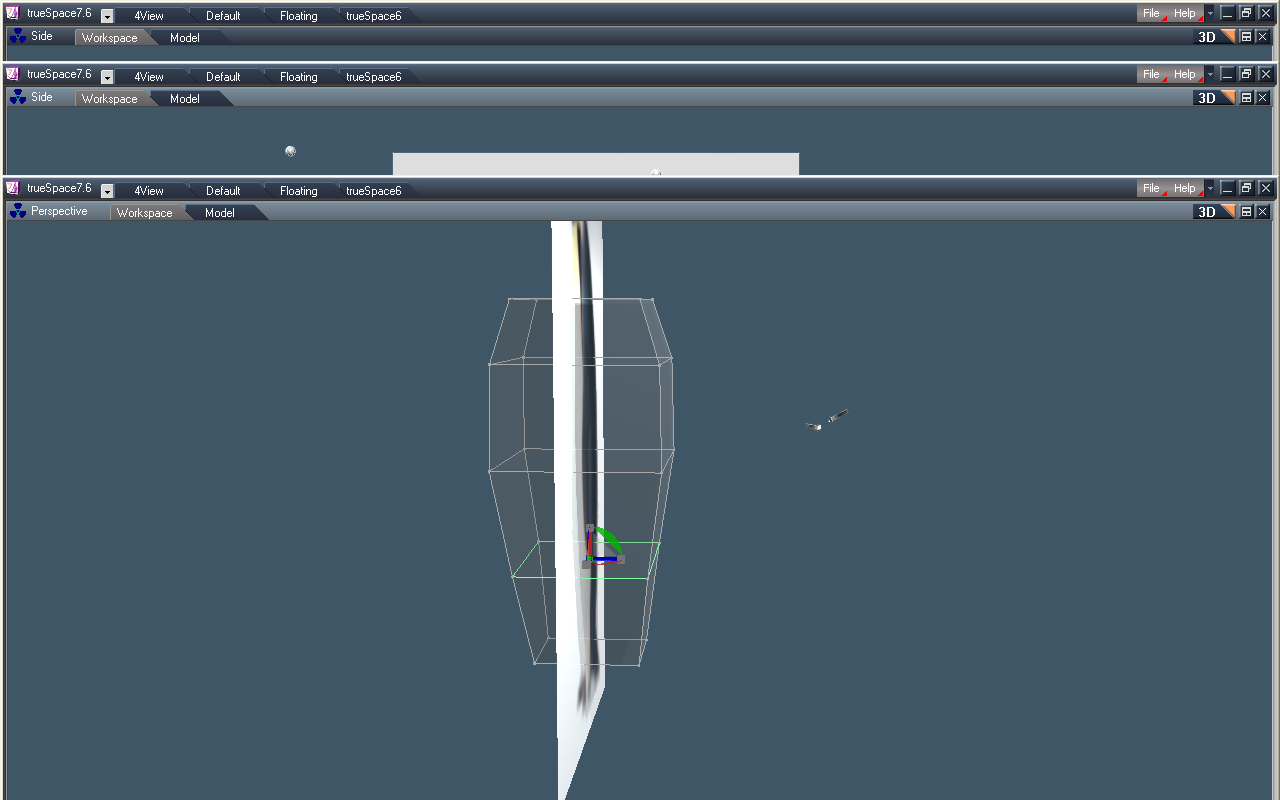Click the layout icon next to 3D in middle window

click(1246, 97)
